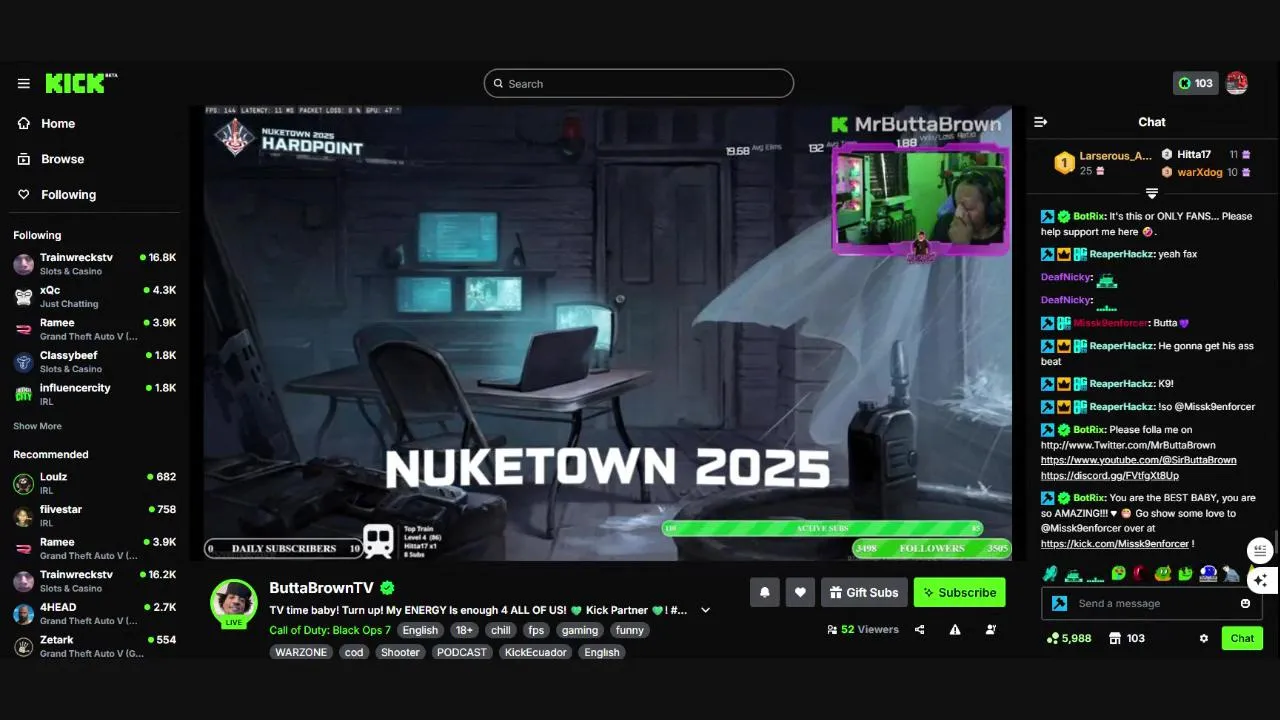Open fiivestar channel under Recommended
This screenshot has height=720, width=1280.
[95, 516]
